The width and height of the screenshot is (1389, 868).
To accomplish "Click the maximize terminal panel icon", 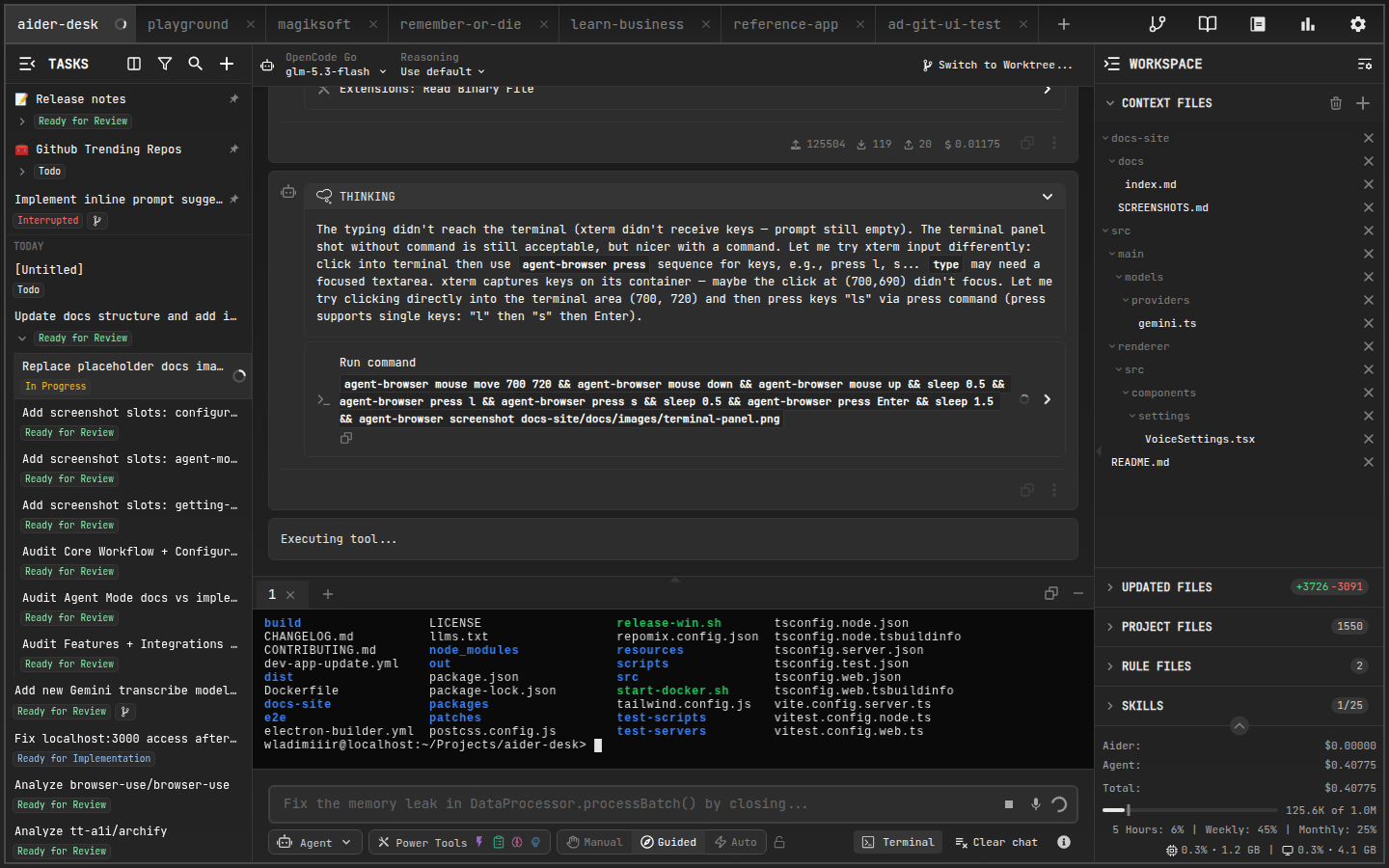I will [1051, 593].
